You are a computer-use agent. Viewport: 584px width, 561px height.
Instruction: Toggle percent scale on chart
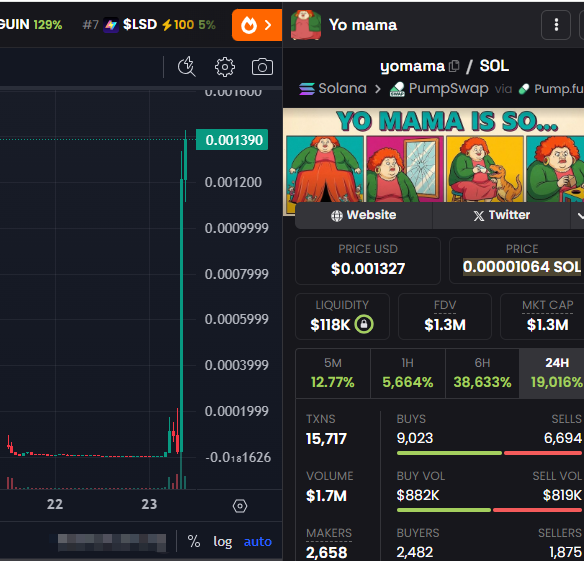(x=194, y=541)
